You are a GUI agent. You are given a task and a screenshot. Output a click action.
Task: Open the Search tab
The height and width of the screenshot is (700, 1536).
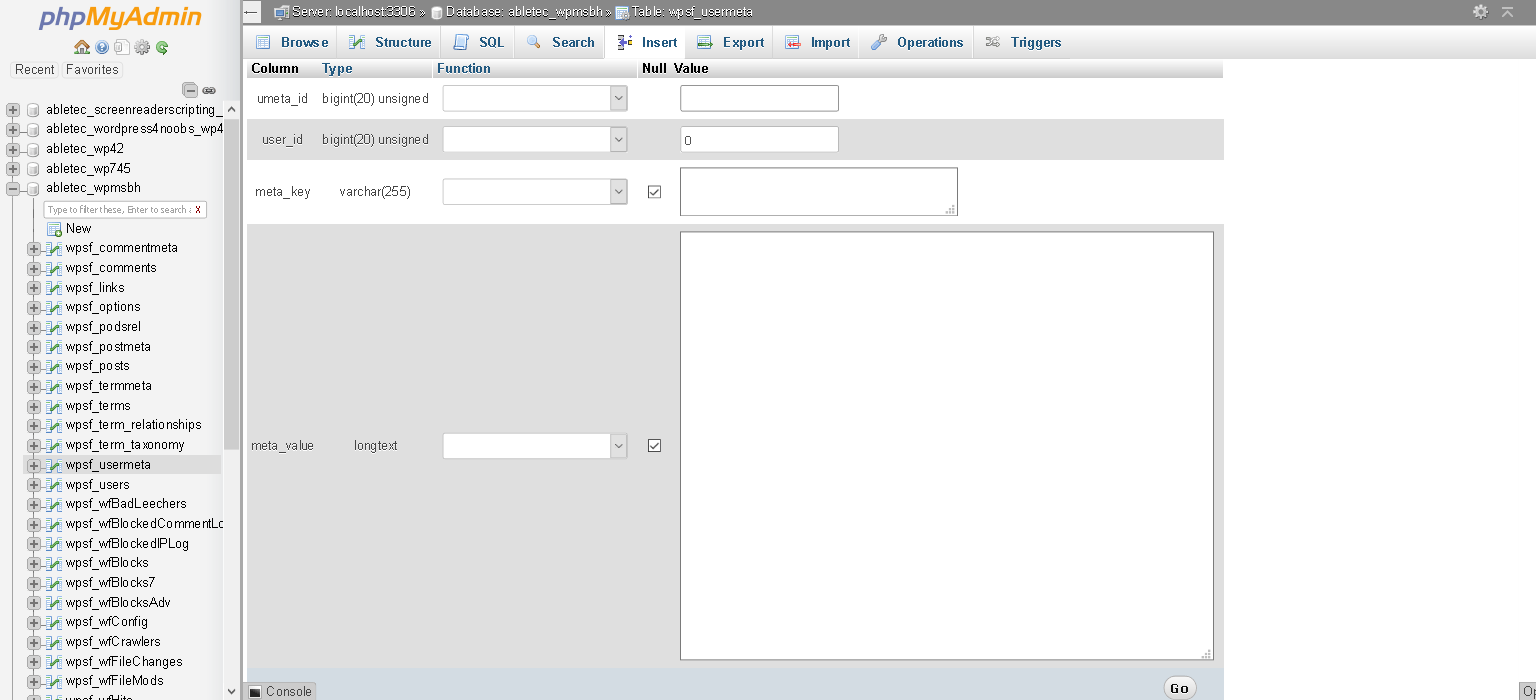click(x=560, y=42)
